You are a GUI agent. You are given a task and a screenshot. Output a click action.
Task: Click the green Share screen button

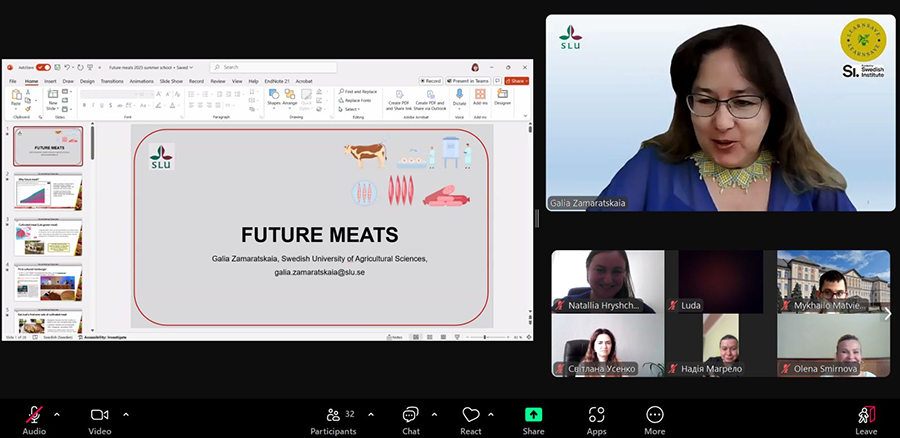pos(533,420)
